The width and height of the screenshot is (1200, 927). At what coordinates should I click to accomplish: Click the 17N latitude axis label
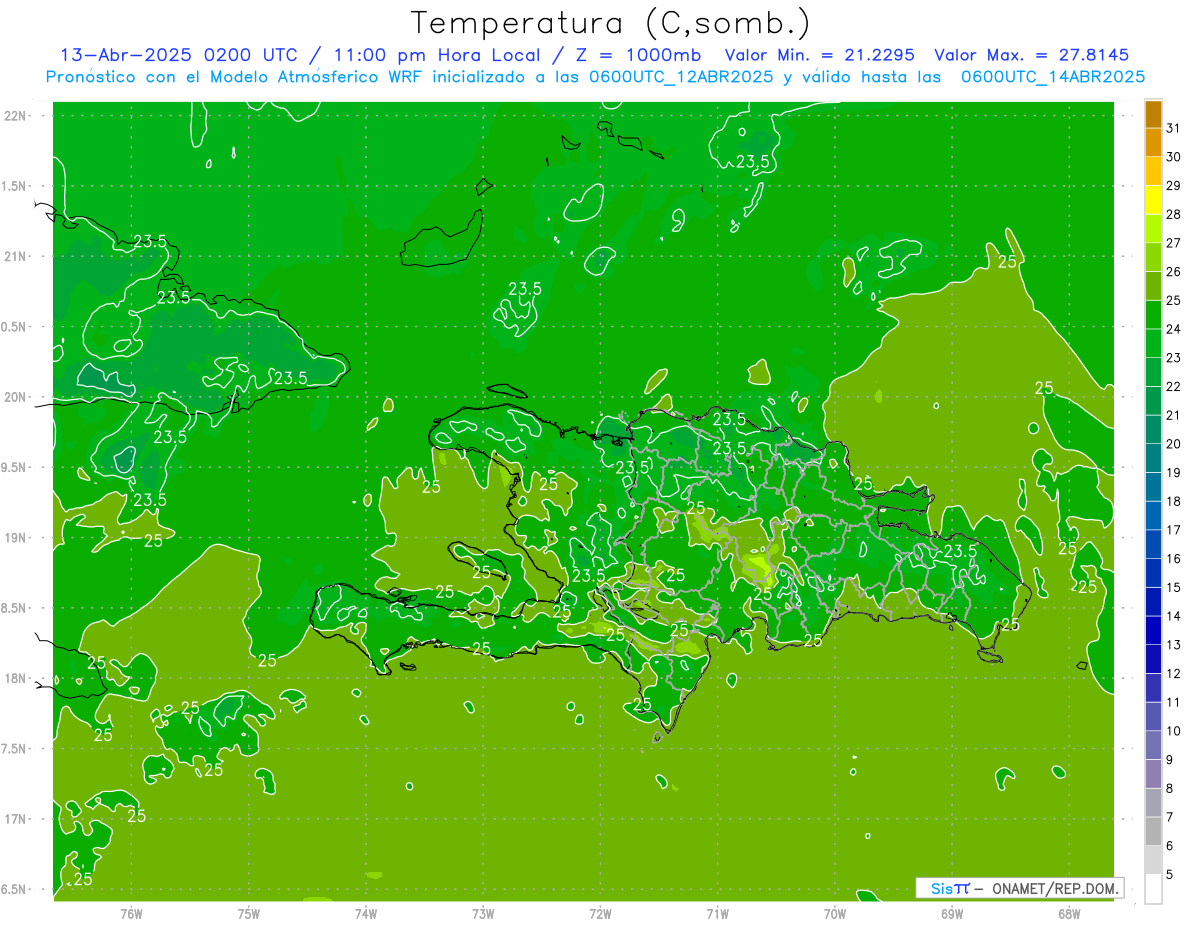14,819
